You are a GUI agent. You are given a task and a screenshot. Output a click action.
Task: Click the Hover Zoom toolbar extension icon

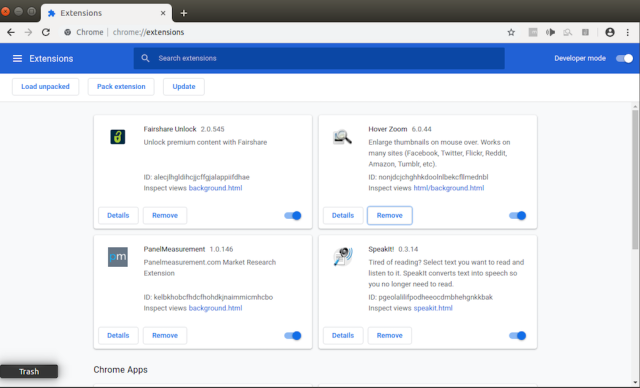click(567, 32)
